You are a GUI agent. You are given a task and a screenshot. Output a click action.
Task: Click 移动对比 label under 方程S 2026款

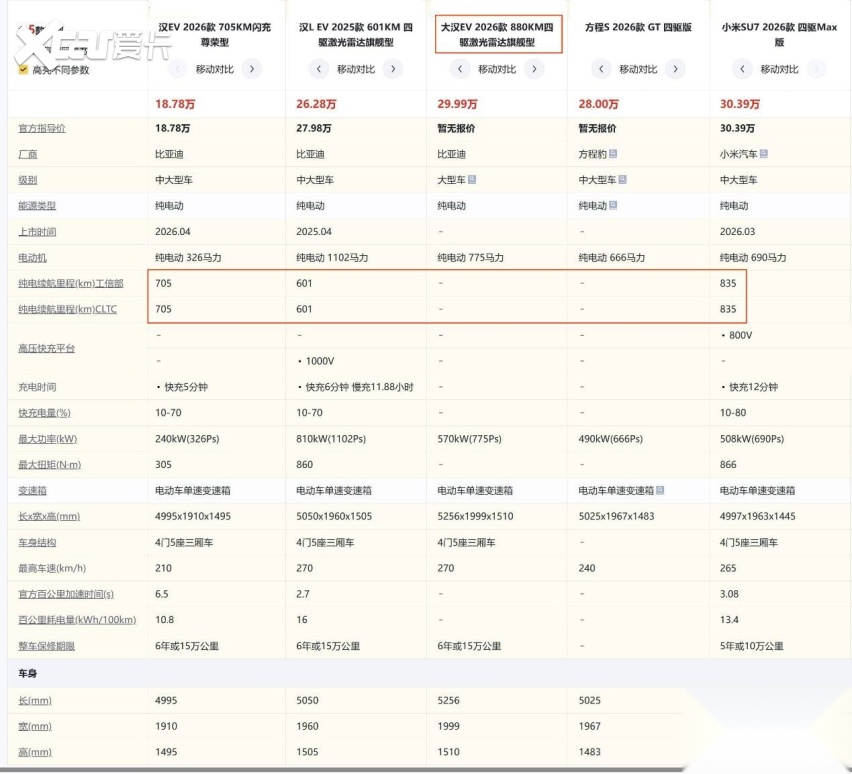tap(638, 69)
